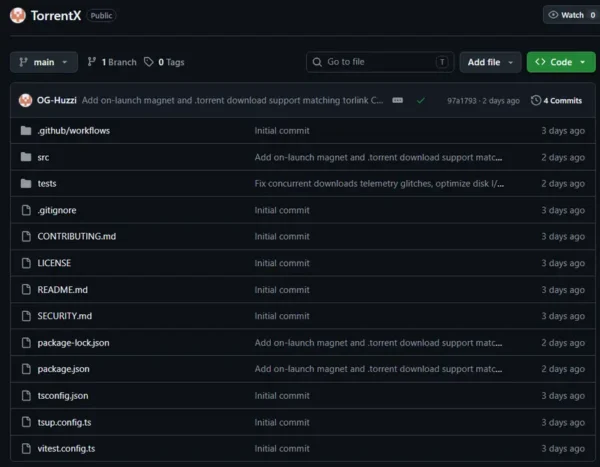600x467 pixels.
Task: Open the LICENSE file
Action: 54,263
